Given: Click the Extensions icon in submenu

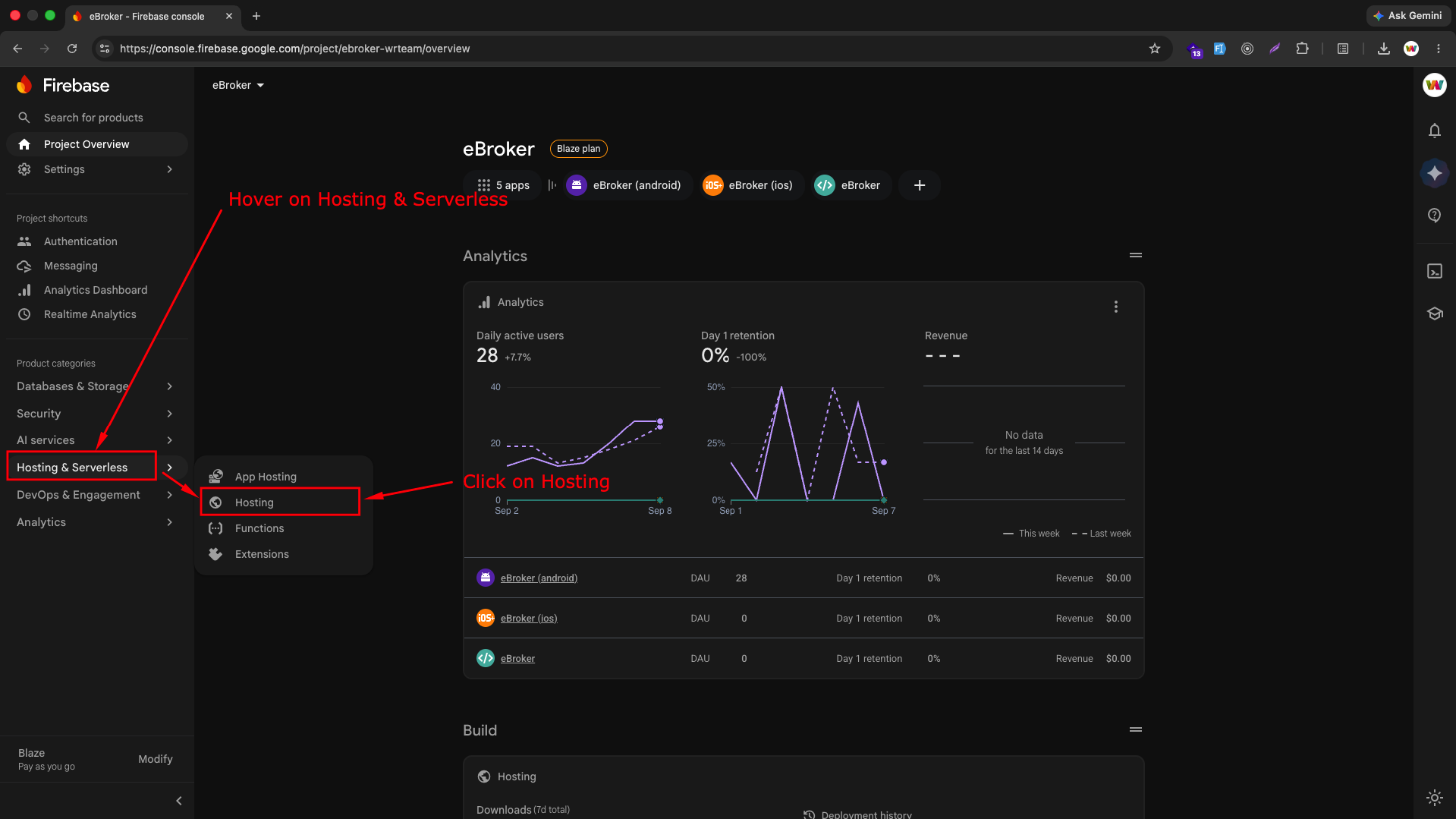Looking at the screenshot, I should click(215, 554).
